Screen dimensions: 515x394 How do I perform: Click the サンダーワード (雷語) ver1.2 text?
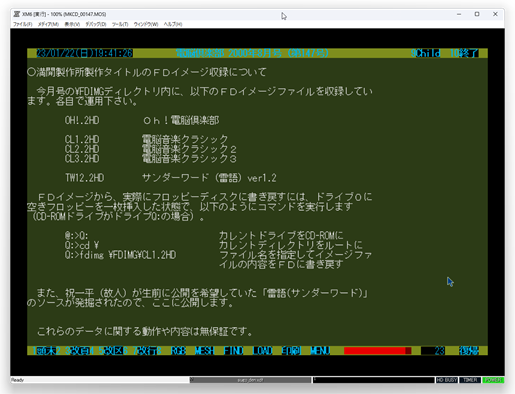(209, 178)
